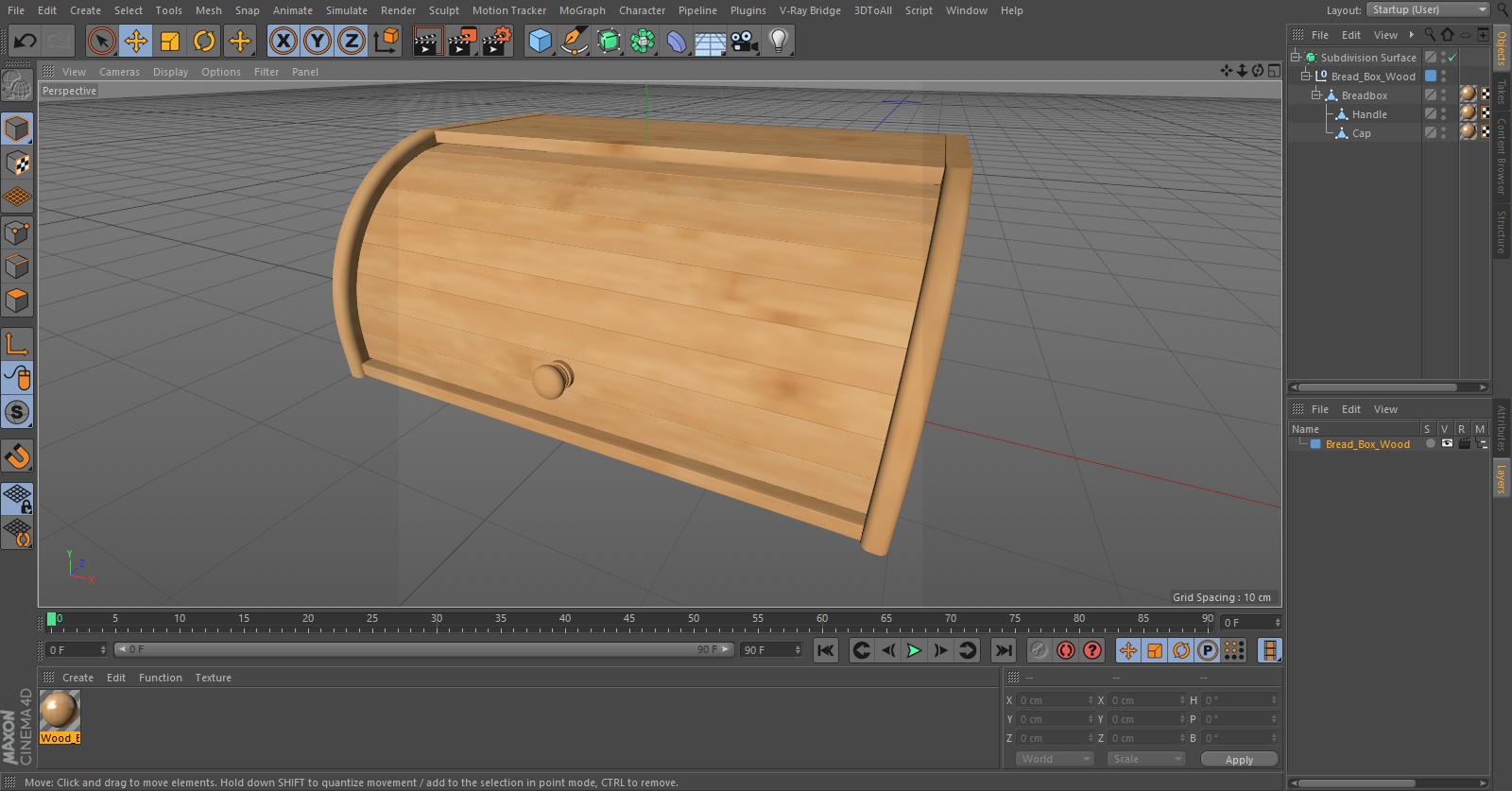1512x791 pixels.
Task: Open the Edit Render Settings icon
Action: point(497,41)
